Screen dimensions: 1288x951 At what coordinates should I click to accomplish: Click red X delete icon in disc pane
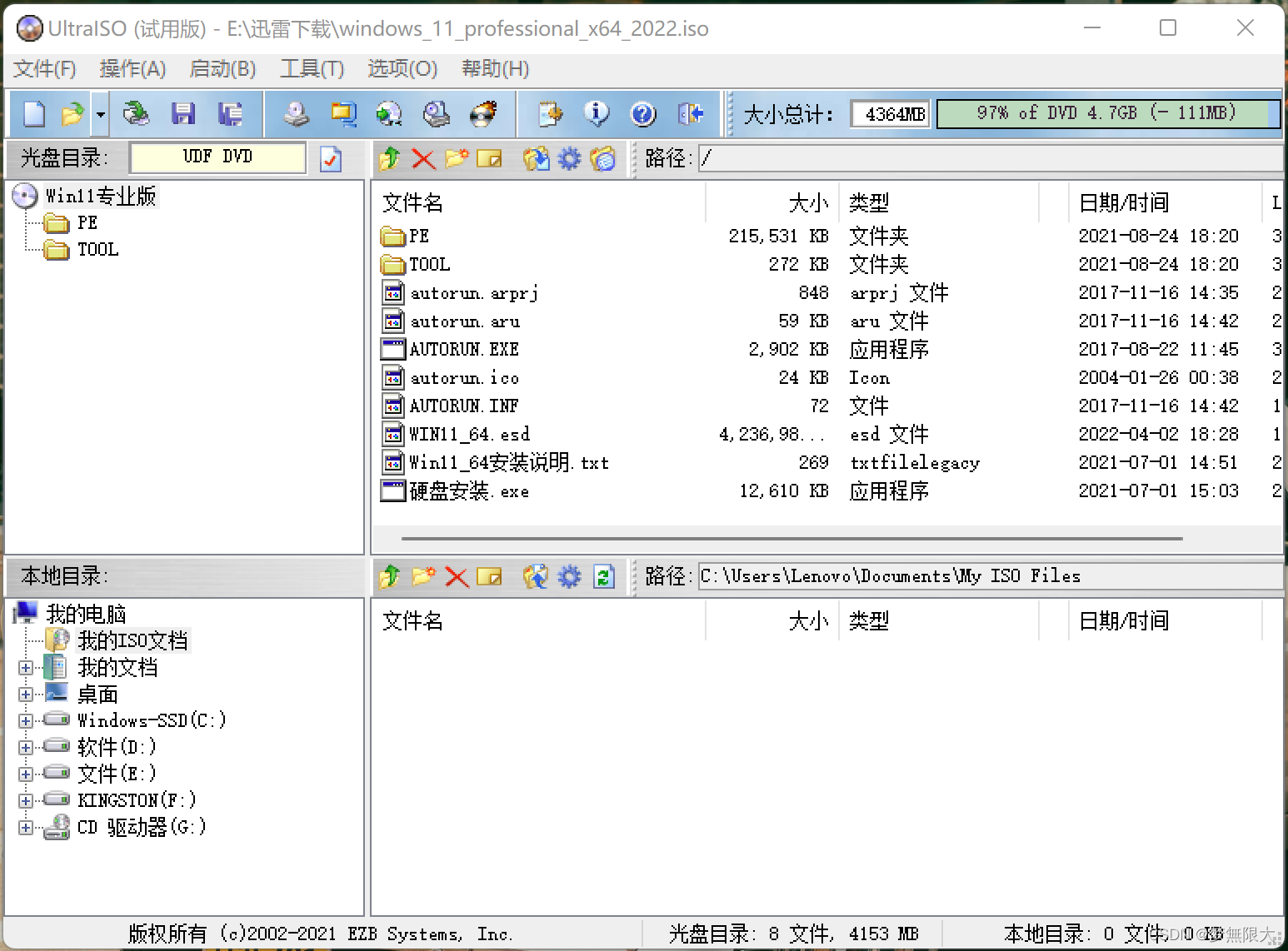(x=423, y=158)
